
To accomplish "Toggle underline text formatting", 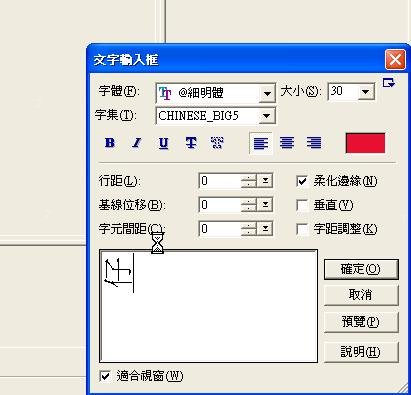I will tap(163, 143).
